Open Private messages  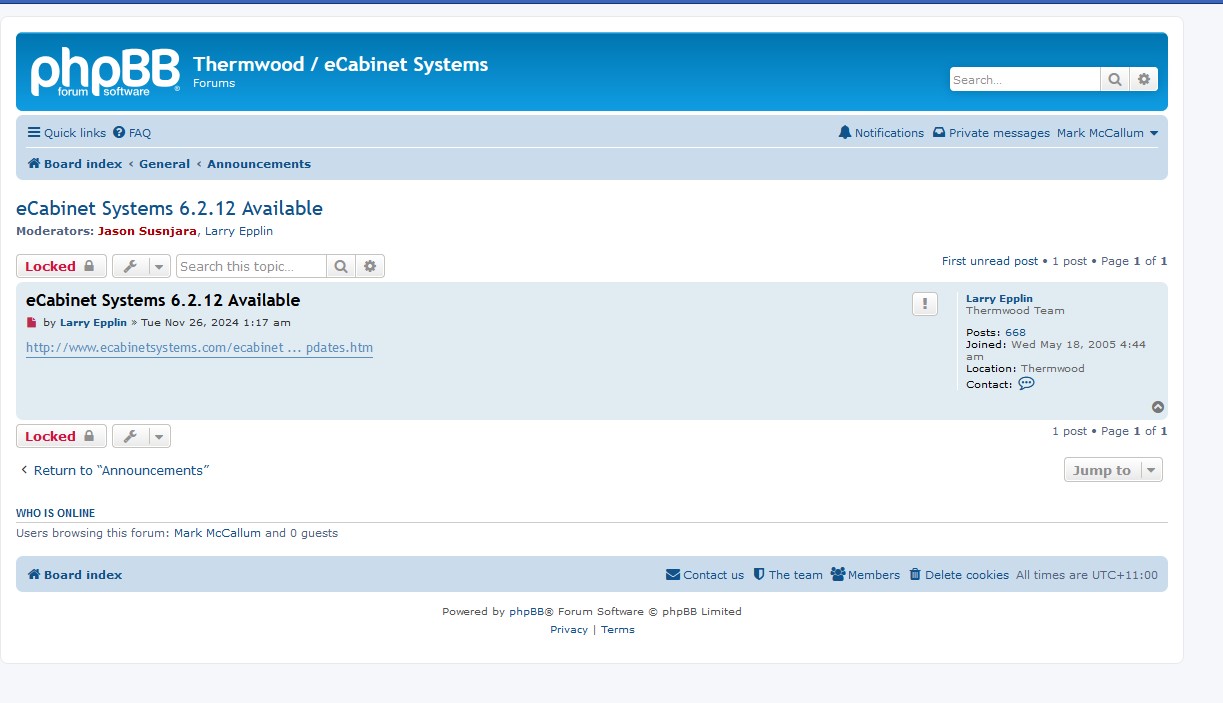tap(991, 133)
